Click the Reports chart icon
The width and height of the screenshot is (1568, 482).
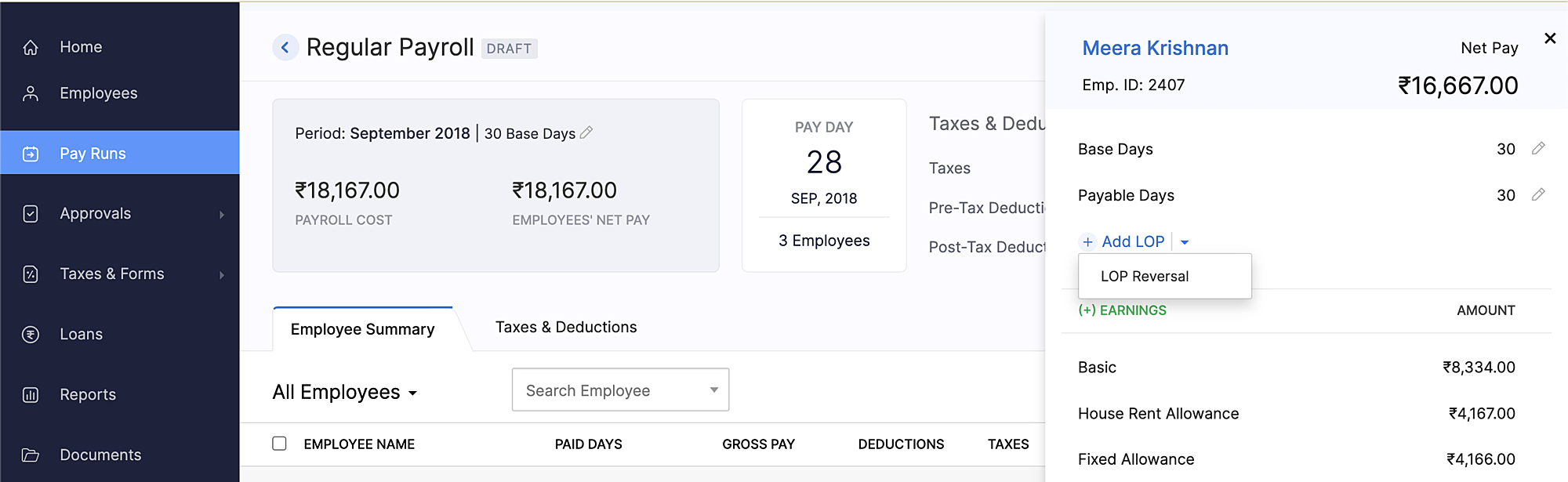point(31,395)
